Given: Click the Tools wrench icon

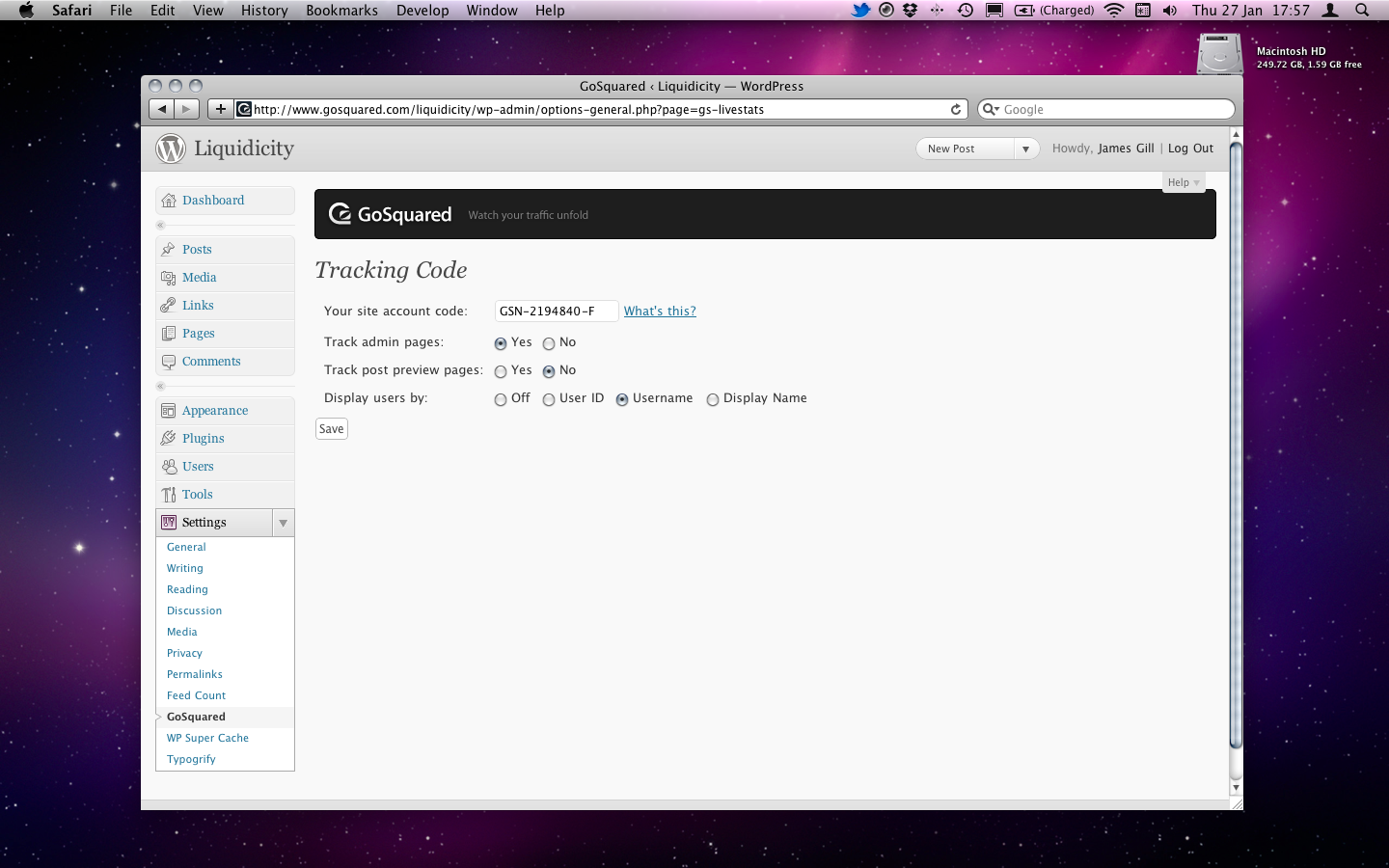Looking at the screenshot, I should 169,495.
